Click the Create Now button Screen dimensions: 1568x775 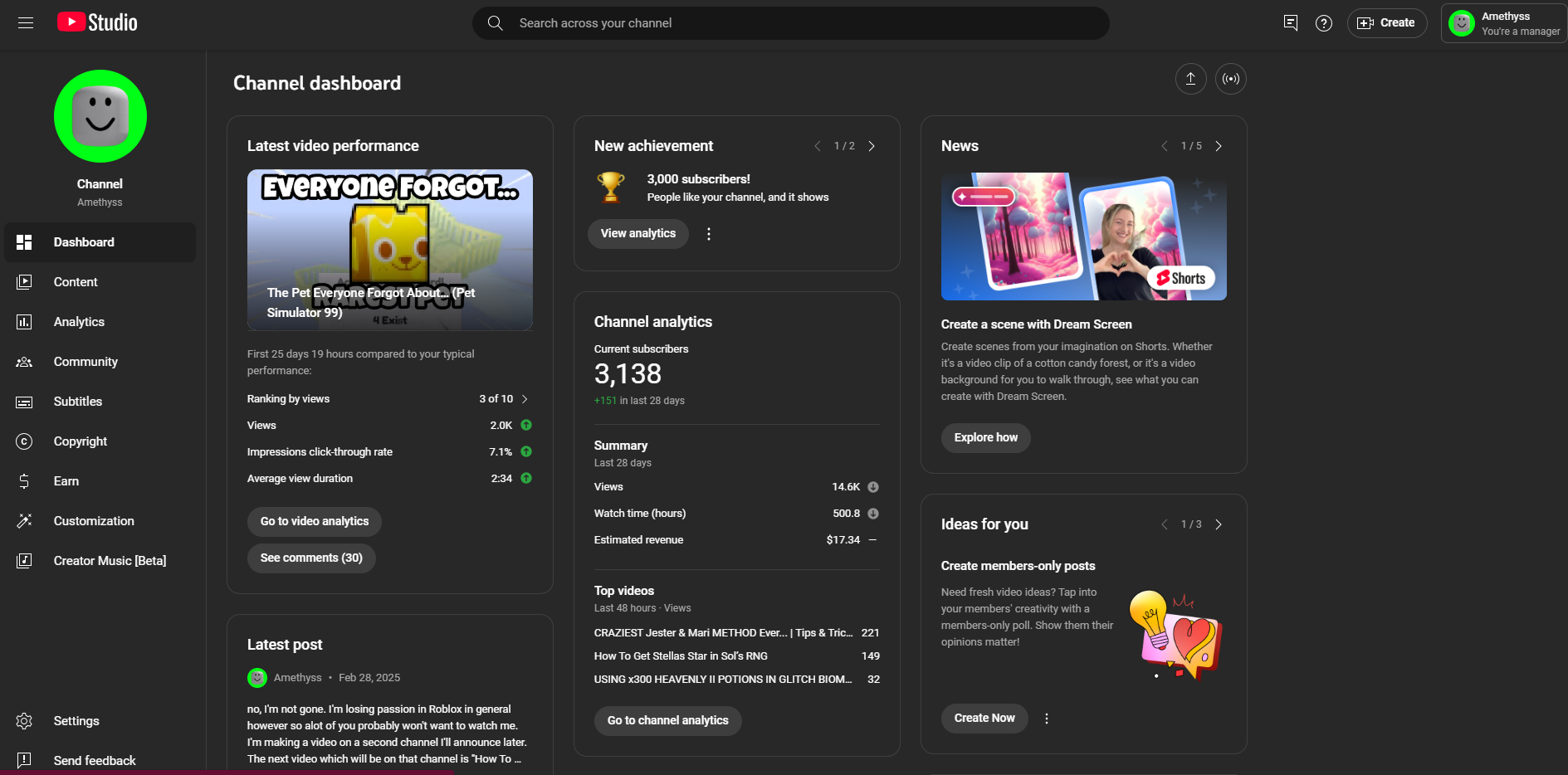984,719
